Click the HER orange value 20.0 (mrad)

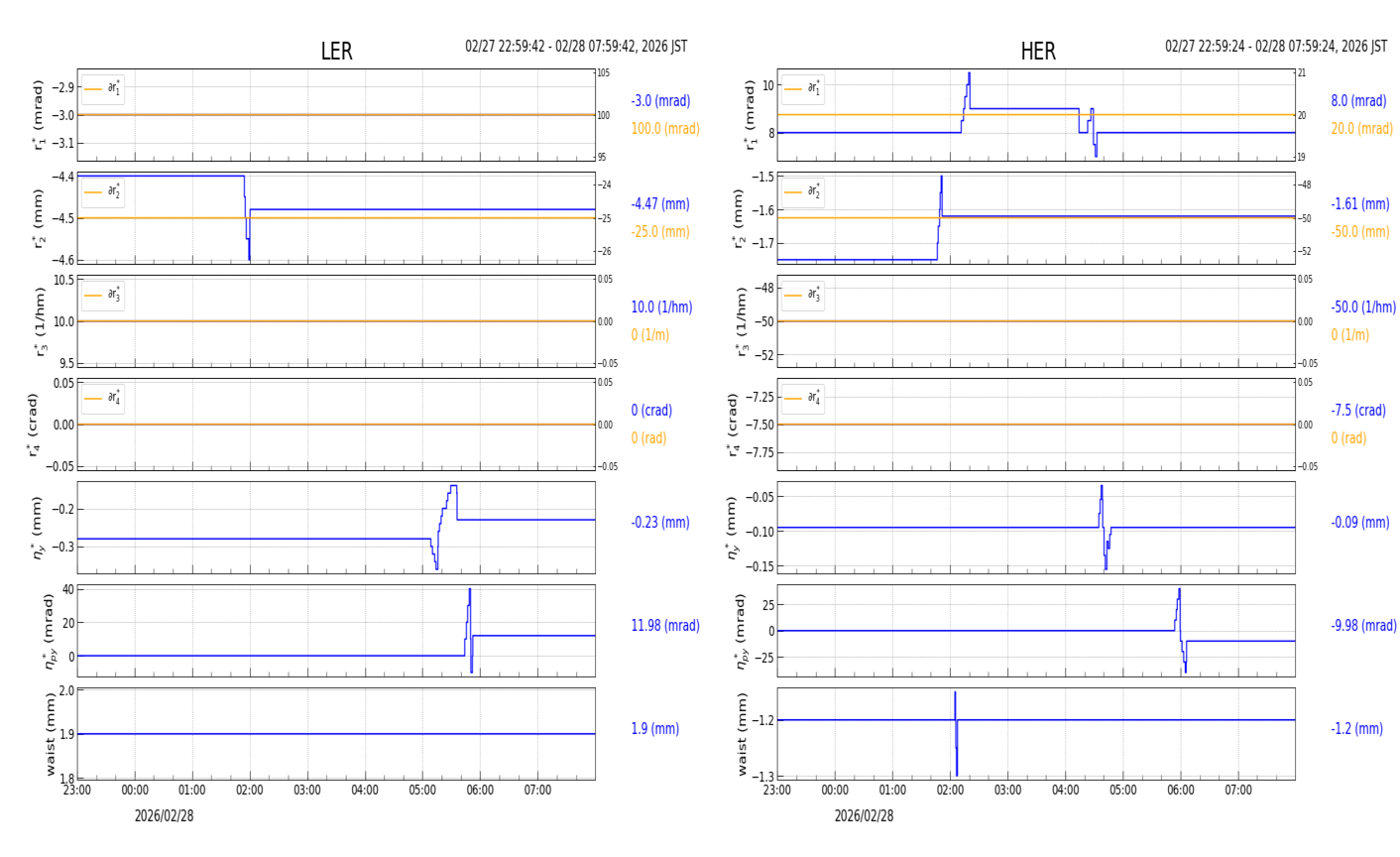pyautogui.click(x=1361, y=129)
